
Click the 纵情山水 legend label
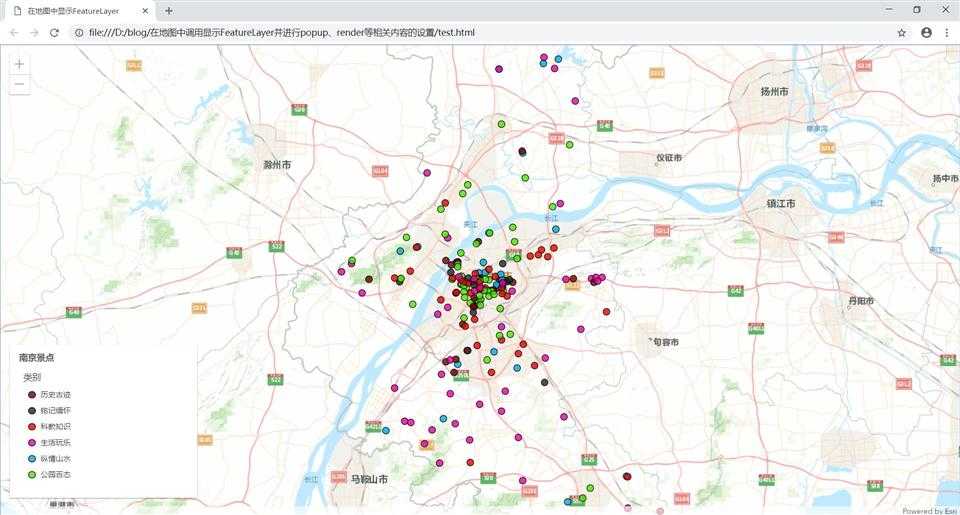tap(56, 459)
